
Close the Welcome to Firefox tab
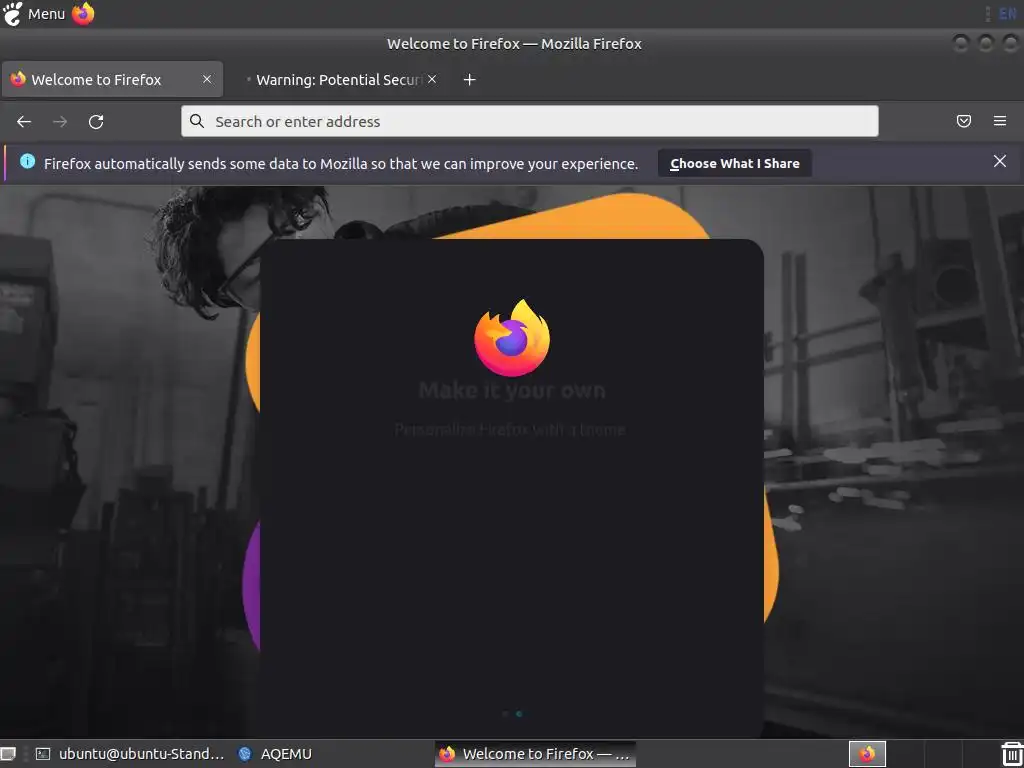click(207, 79)
